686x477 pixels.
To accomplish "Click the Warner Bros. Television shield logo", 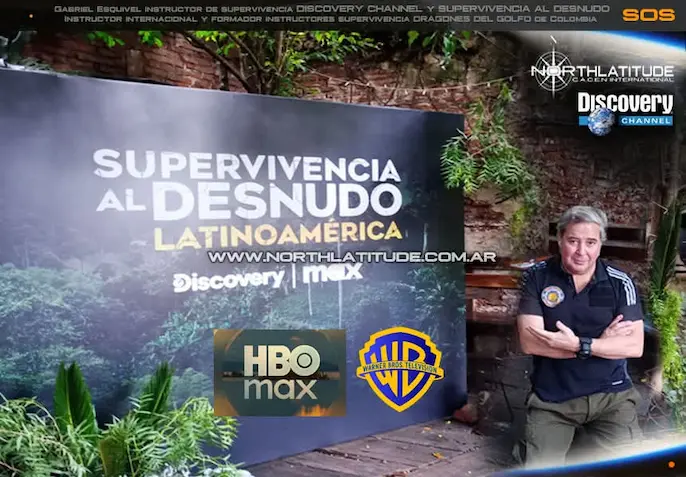I will click(400, 369).
